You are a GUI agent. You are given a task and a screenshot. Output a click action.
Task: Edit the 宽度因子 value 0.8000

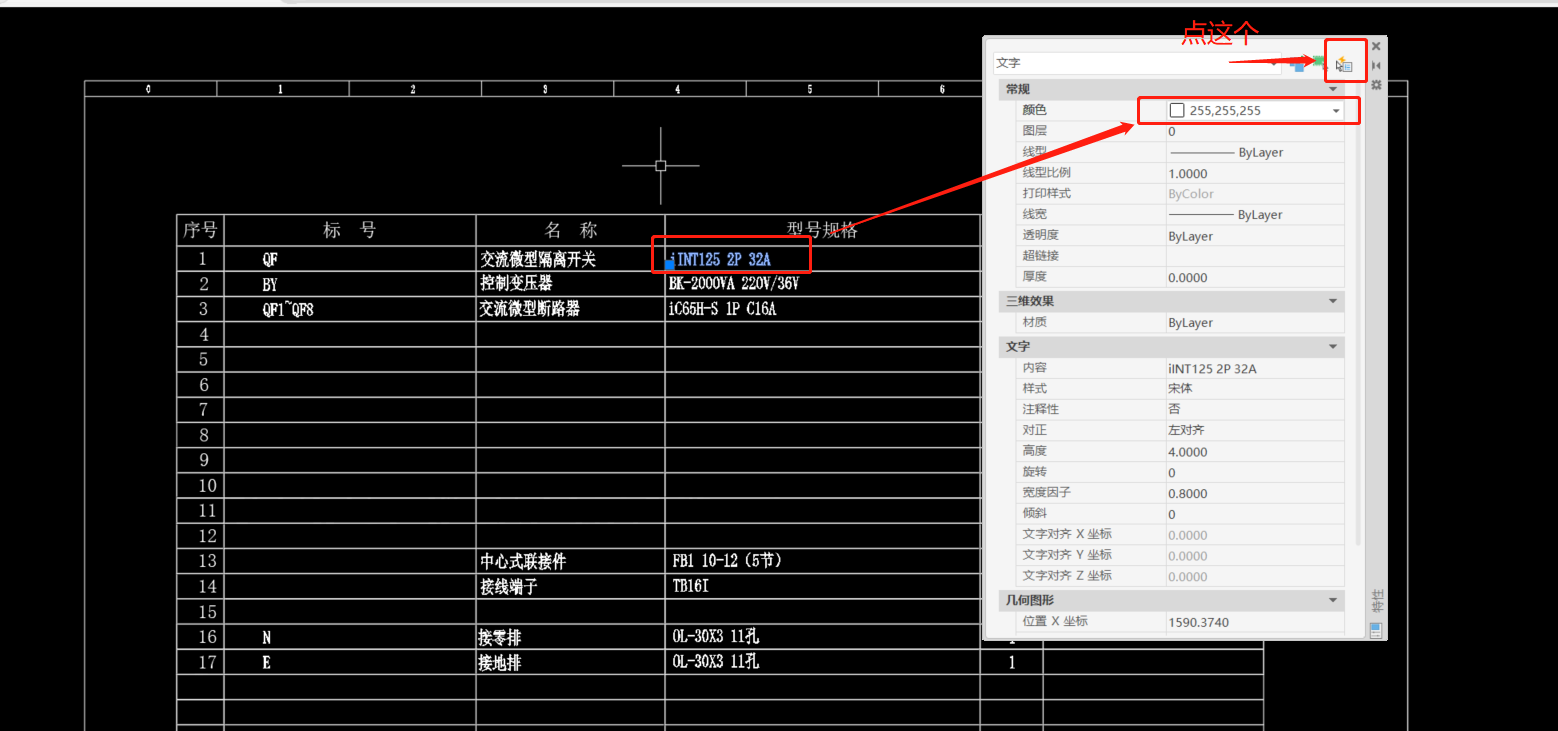point(1255,493)
